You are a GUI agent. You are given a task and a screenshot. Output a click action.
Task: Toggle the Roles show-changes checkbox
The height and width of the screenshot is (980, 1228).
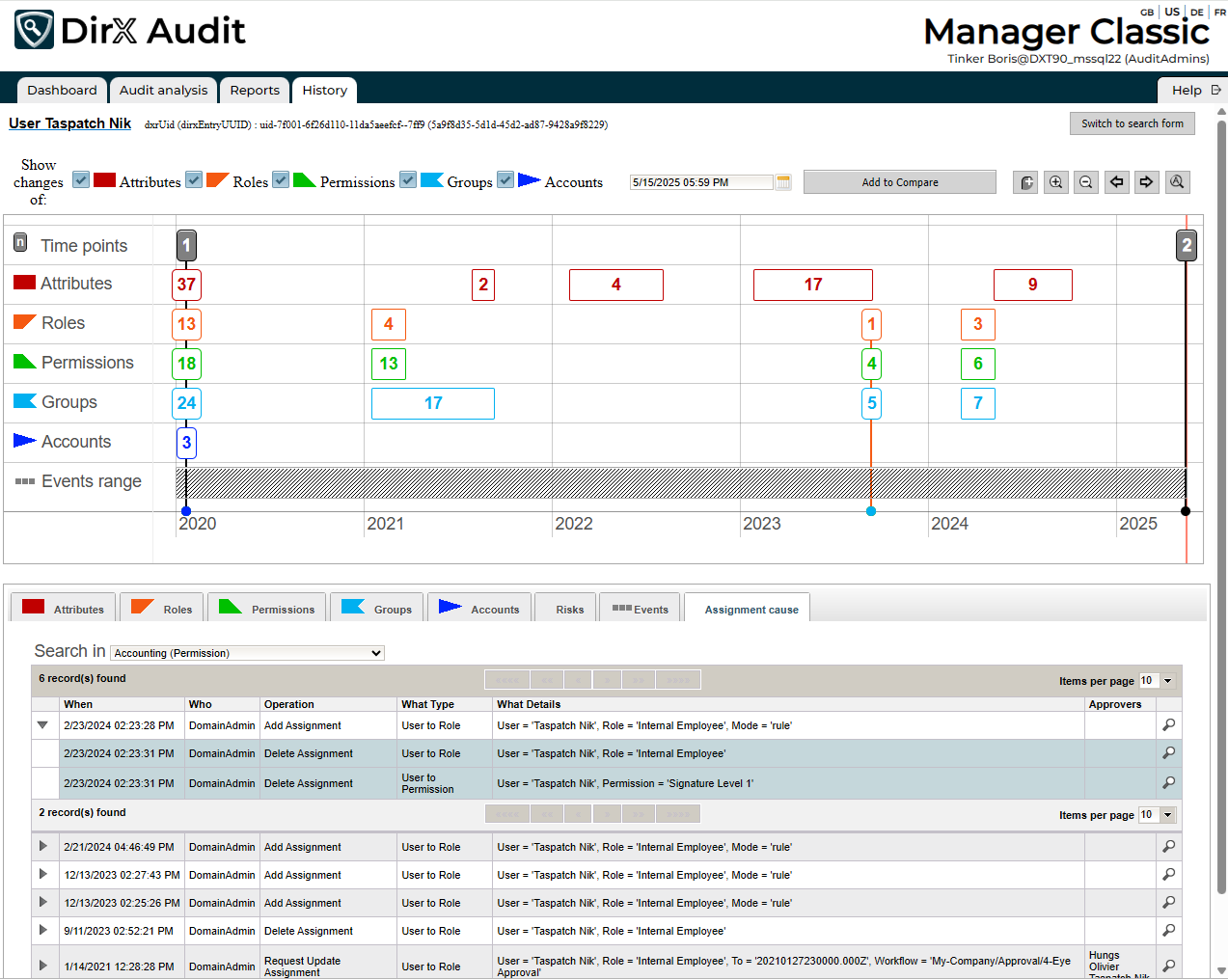click(x=194, y=180)
